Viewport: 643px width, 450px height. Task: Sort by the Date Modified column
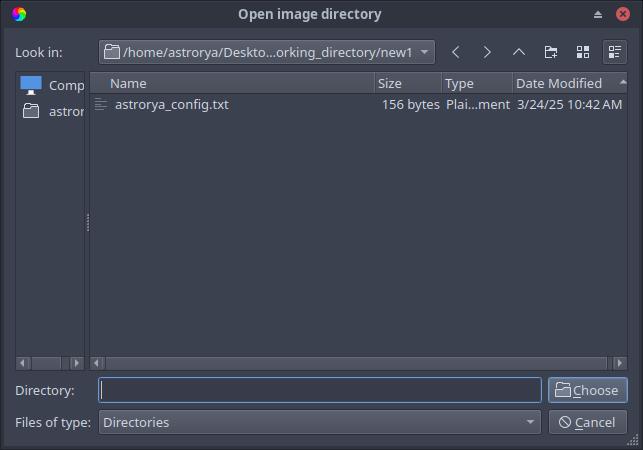pos(570,84)
